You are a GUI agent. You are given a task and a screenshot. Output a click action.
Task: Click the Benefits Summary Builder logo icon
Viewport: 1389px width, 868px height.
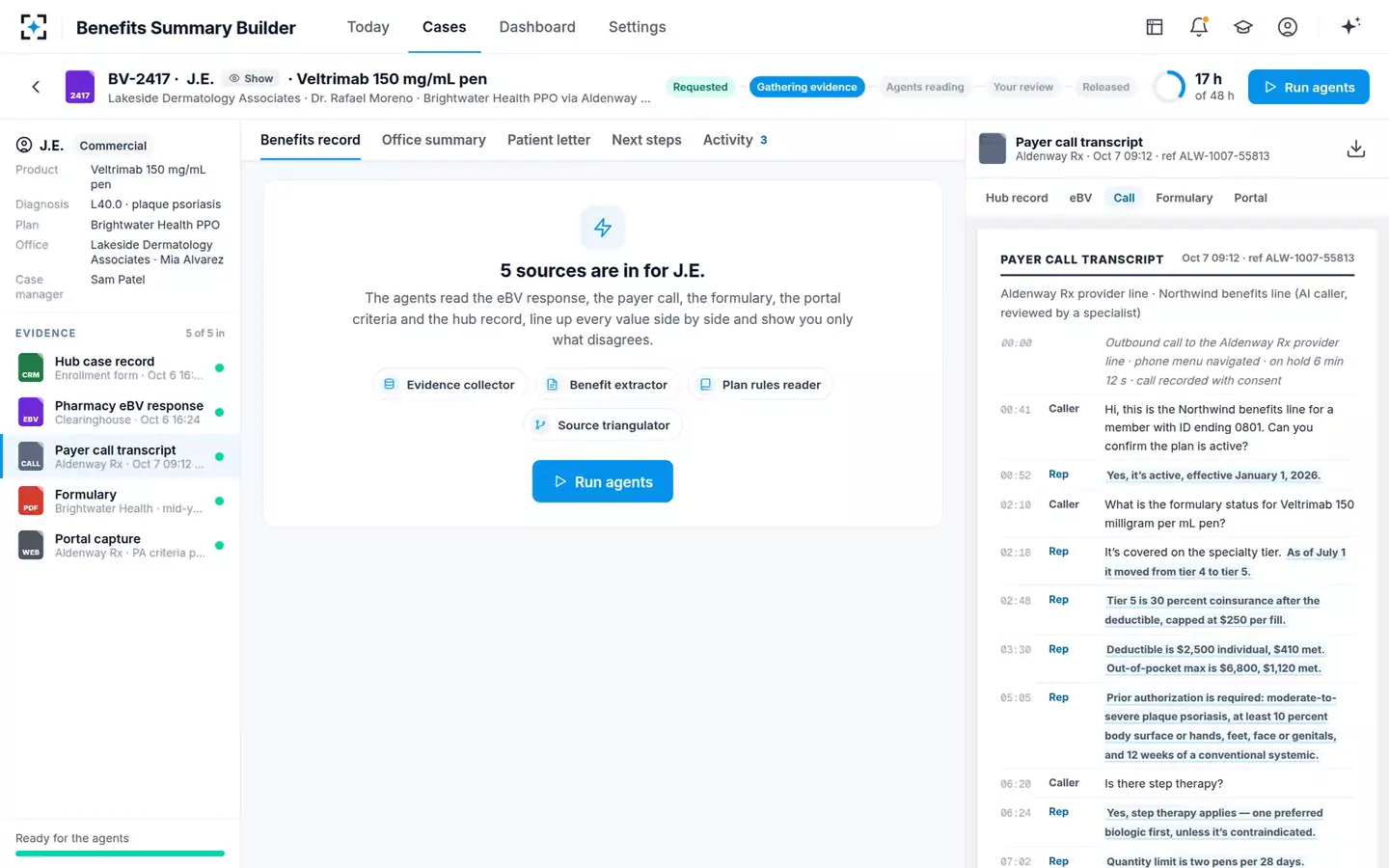point(34,27)
